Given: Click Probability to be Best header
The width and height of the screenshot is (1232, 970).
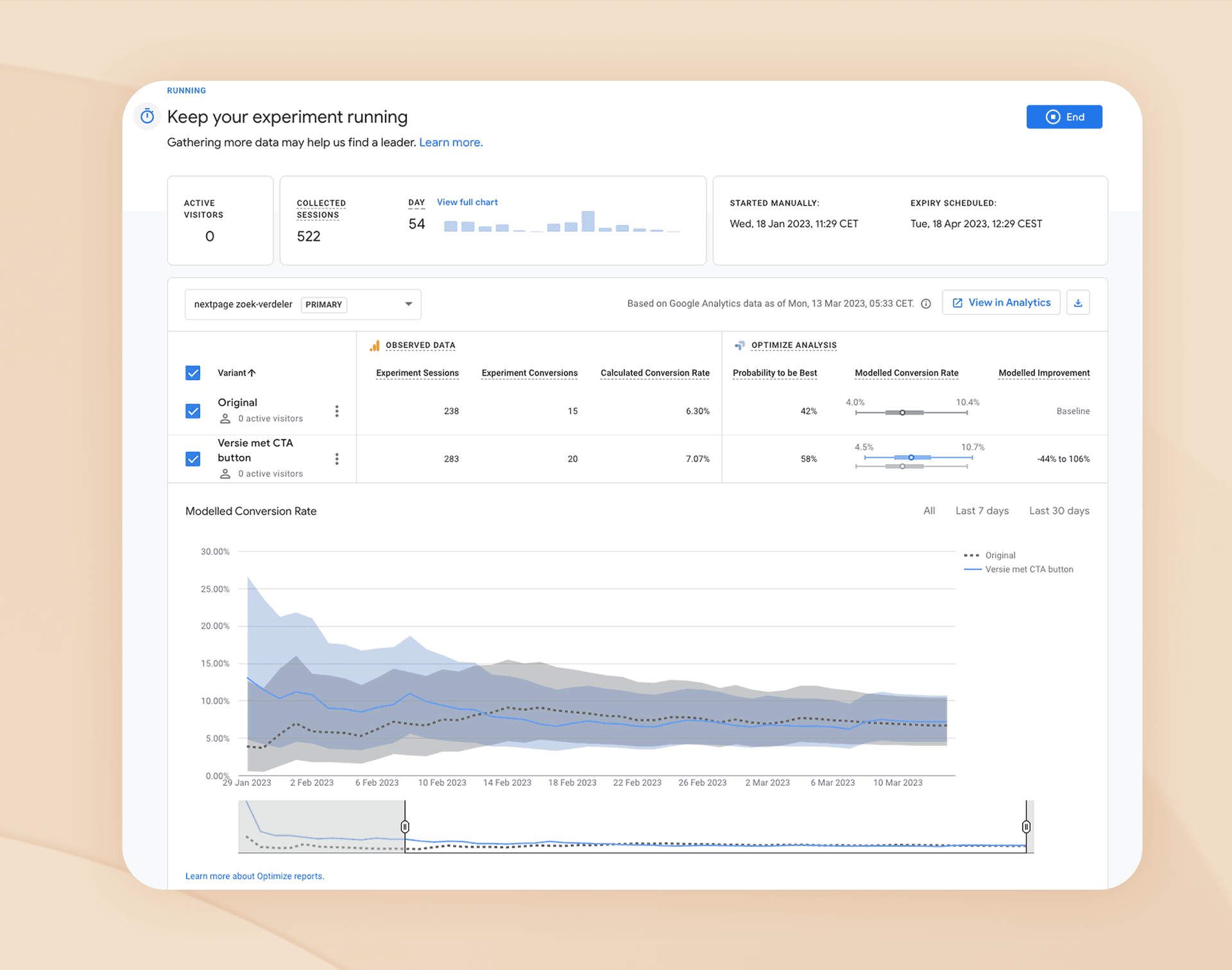Looking at the screenshot, I should (x=774, y=373).
